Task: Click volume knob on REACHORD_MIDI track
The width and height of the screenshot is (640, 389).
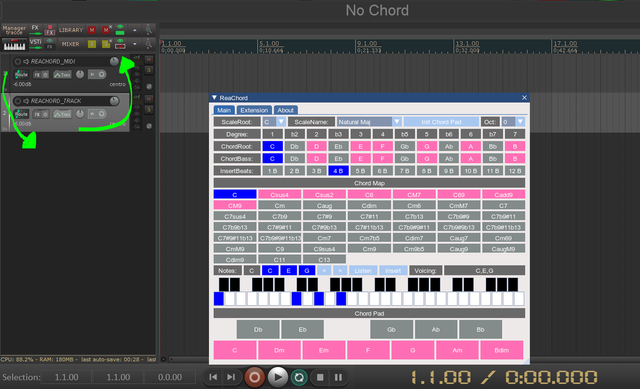Action: (114, 62)
